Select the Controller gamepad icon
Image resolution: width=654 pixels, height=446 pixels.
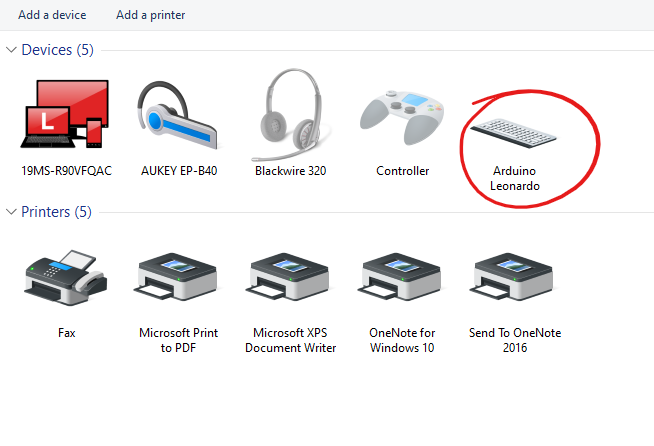point(402,117)
